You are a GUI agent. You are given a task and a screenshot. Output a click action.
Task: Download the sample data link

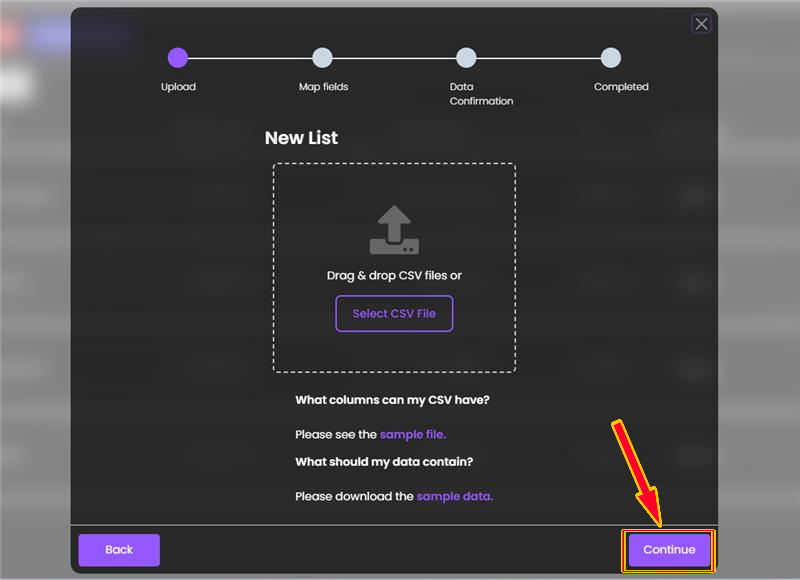455,496
